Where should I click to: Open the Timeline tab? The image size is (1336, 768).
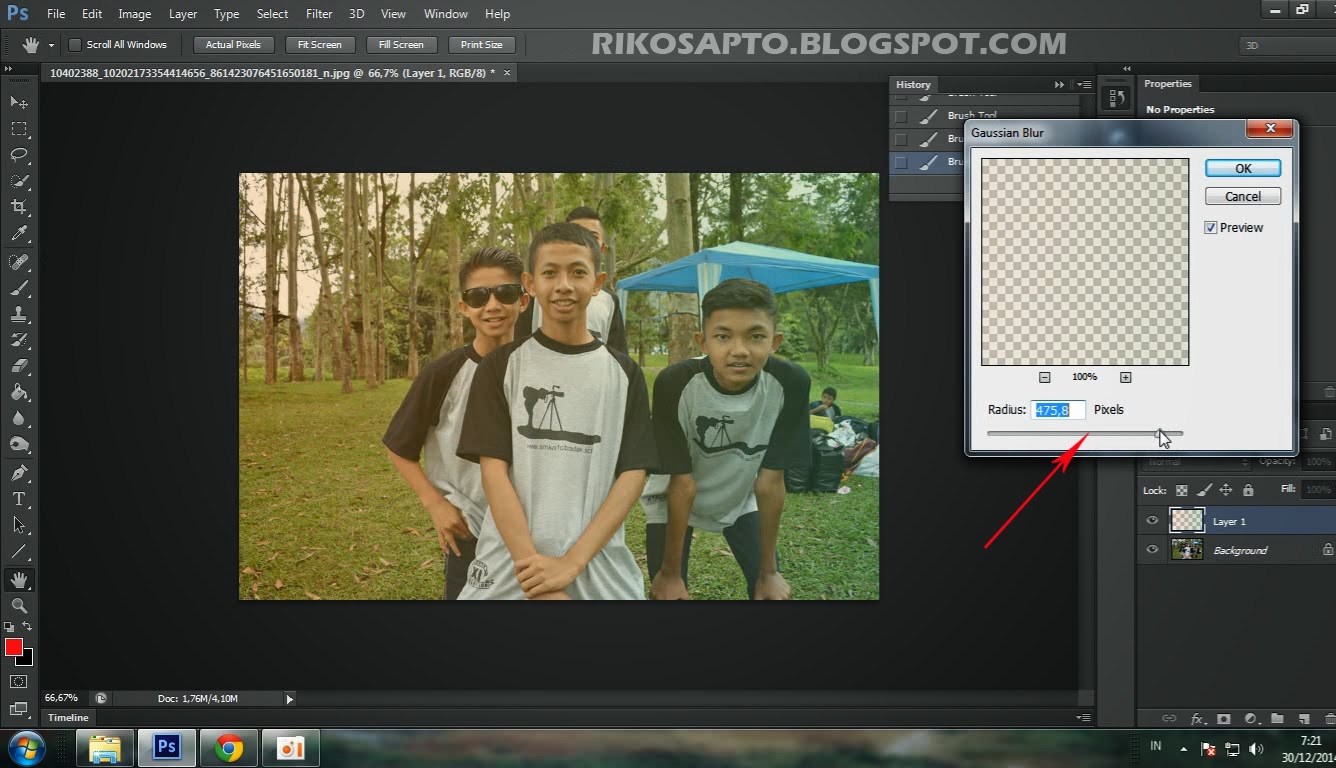[69, 718]
